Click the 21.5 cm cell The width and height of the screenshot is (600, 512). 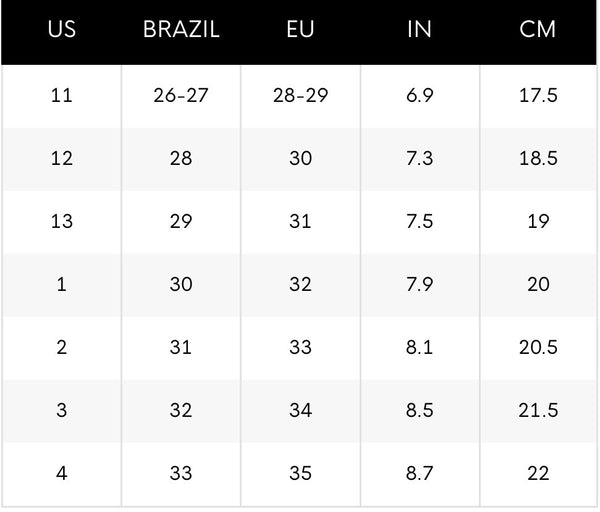click(x=538, y=410)
